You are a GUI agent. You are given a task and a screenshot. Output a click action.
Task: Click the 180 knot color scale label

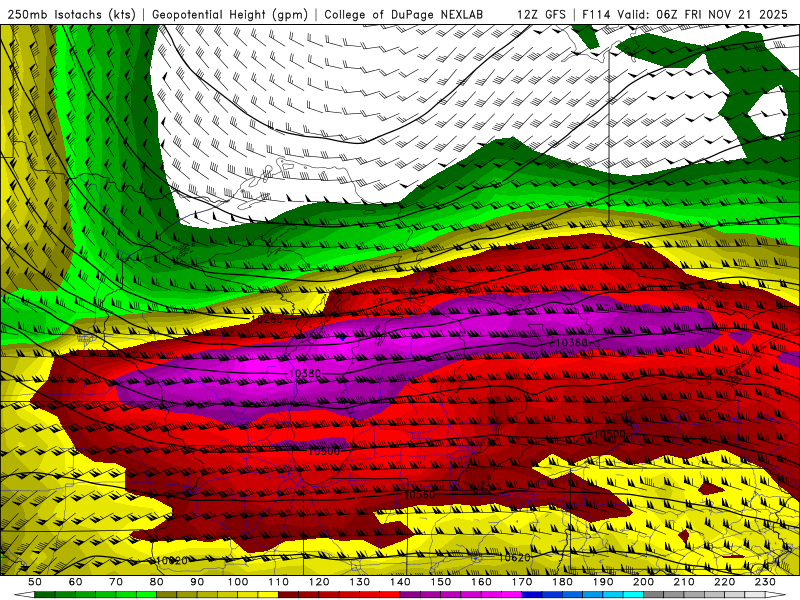[x=562, y=582]
